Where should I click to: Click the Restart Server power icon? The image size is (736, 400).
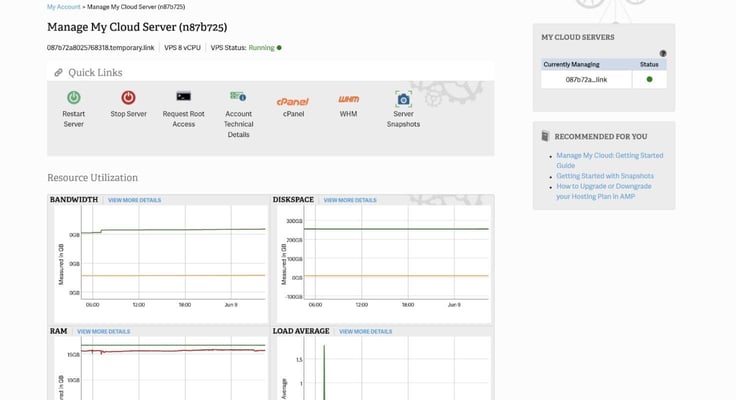[73, 97]
